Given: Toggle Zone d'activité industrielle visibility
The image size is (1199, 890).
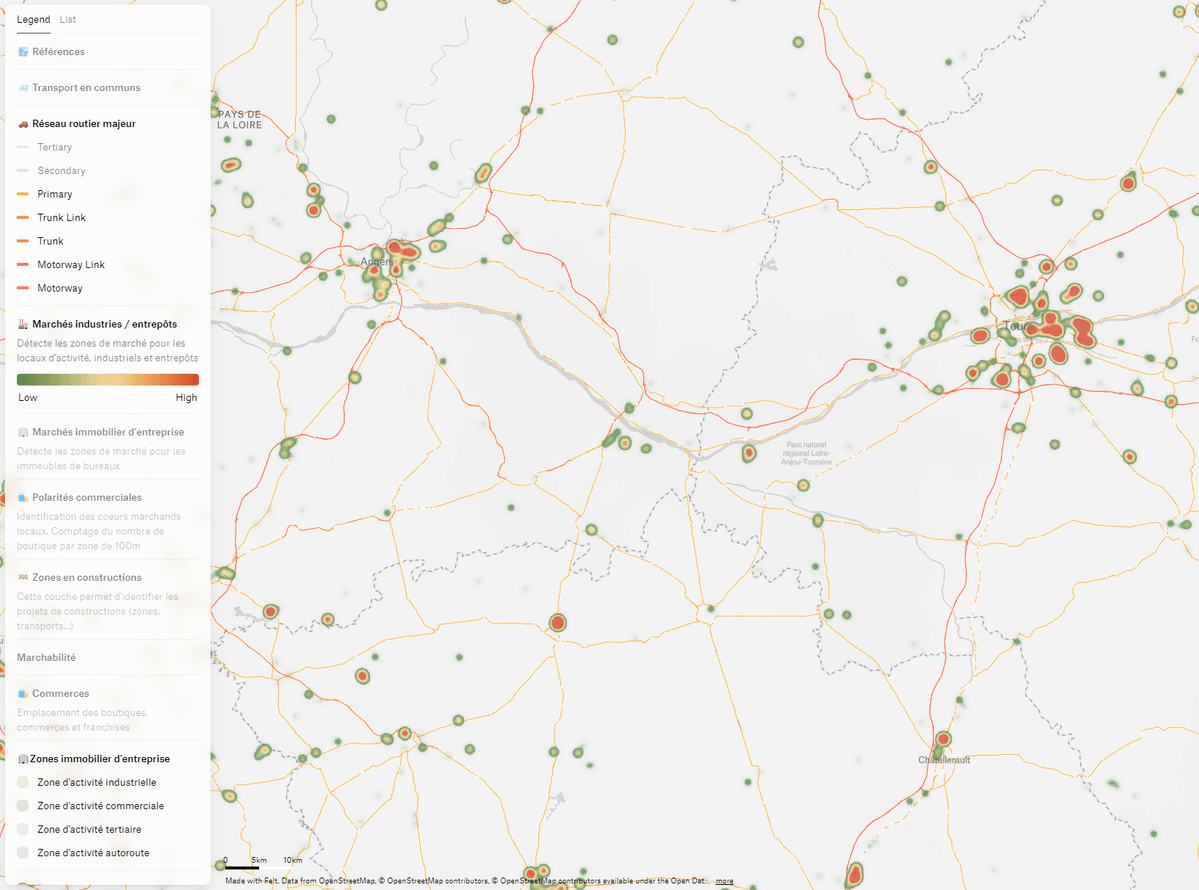Looking at the screenshot, I should [x=22, y=782].
